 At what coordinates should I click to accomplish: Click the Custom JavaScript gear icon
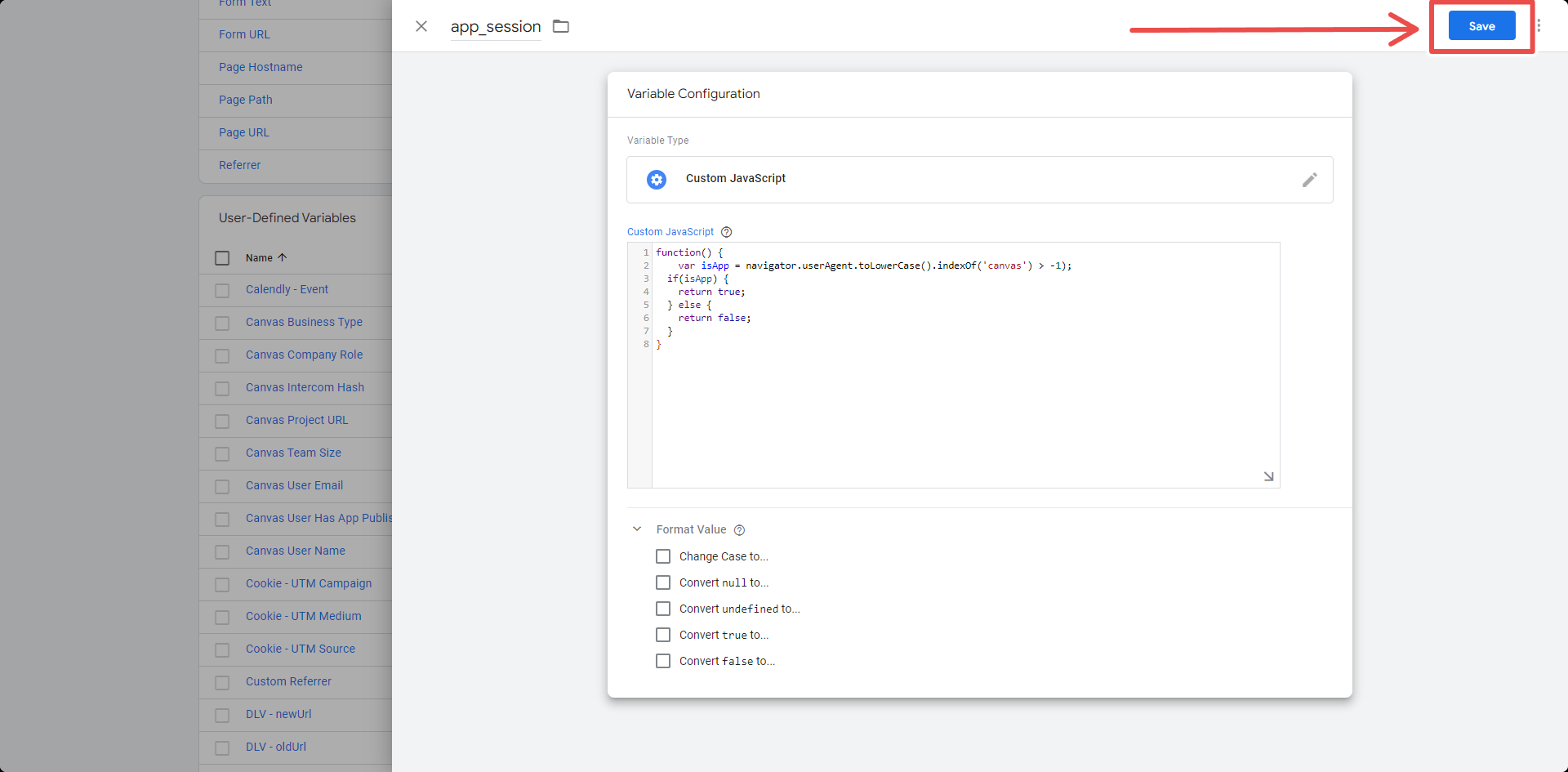657,180
